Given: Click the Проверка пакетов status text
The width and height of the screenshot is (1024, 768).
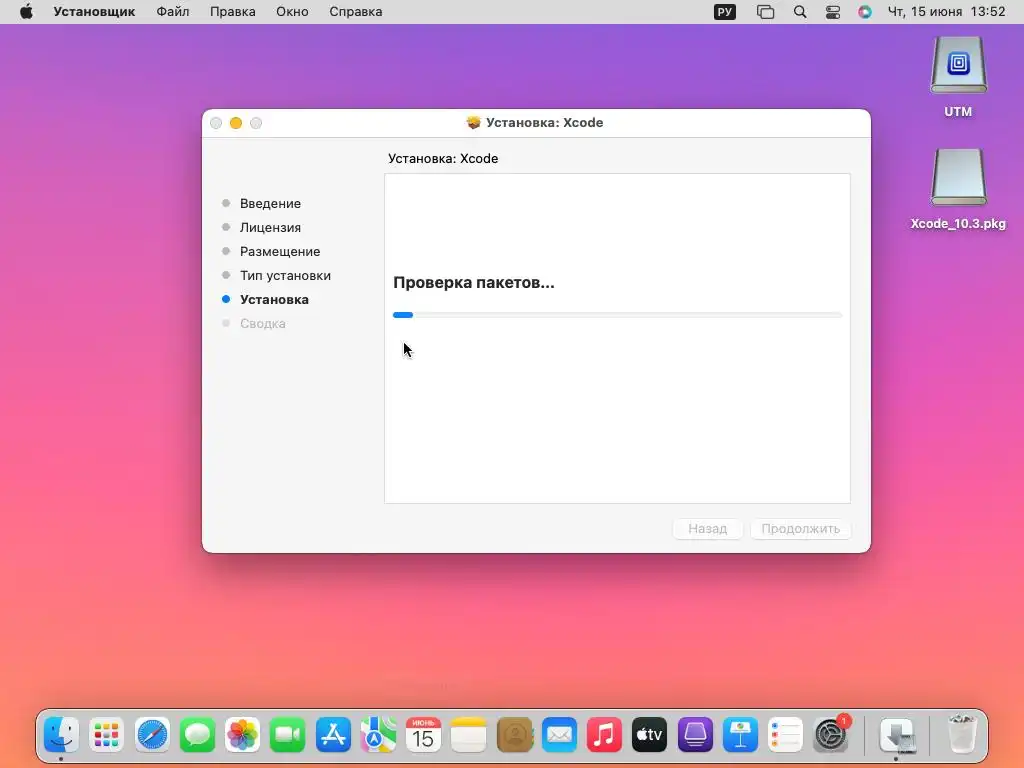Looking at the screenshot, I should pyautogui.click(x=473, y=283).
